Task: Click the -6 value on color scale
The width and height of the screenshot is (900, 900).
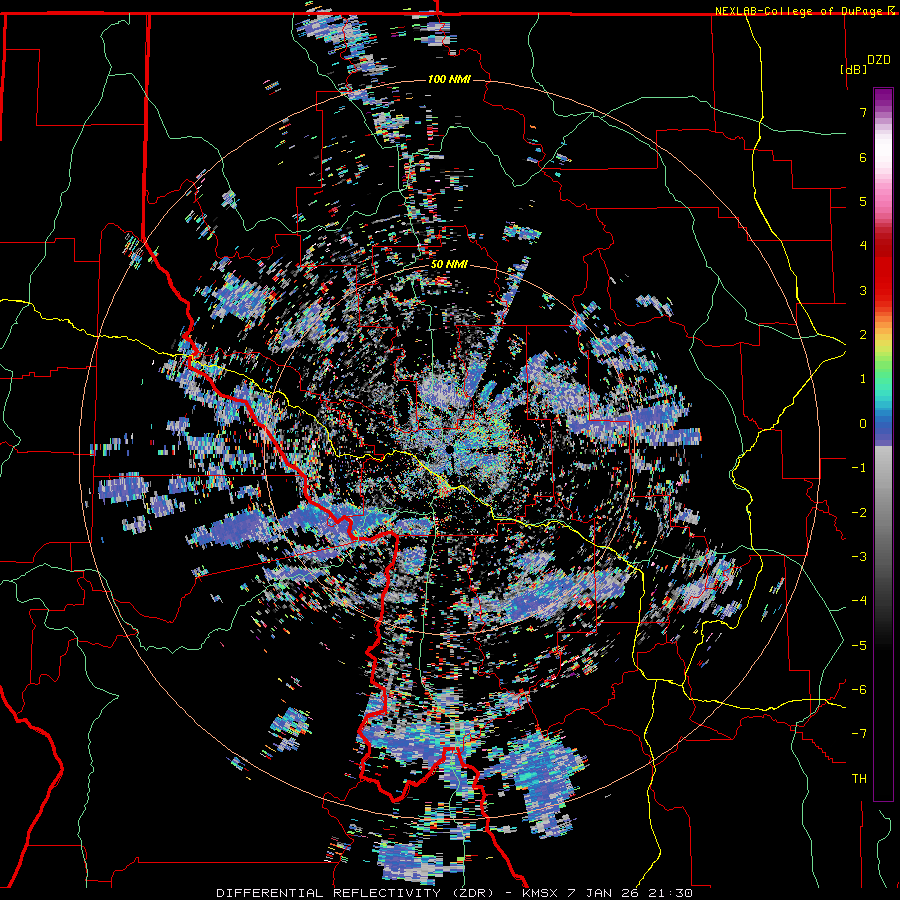Action: click(x=859, y=690)
